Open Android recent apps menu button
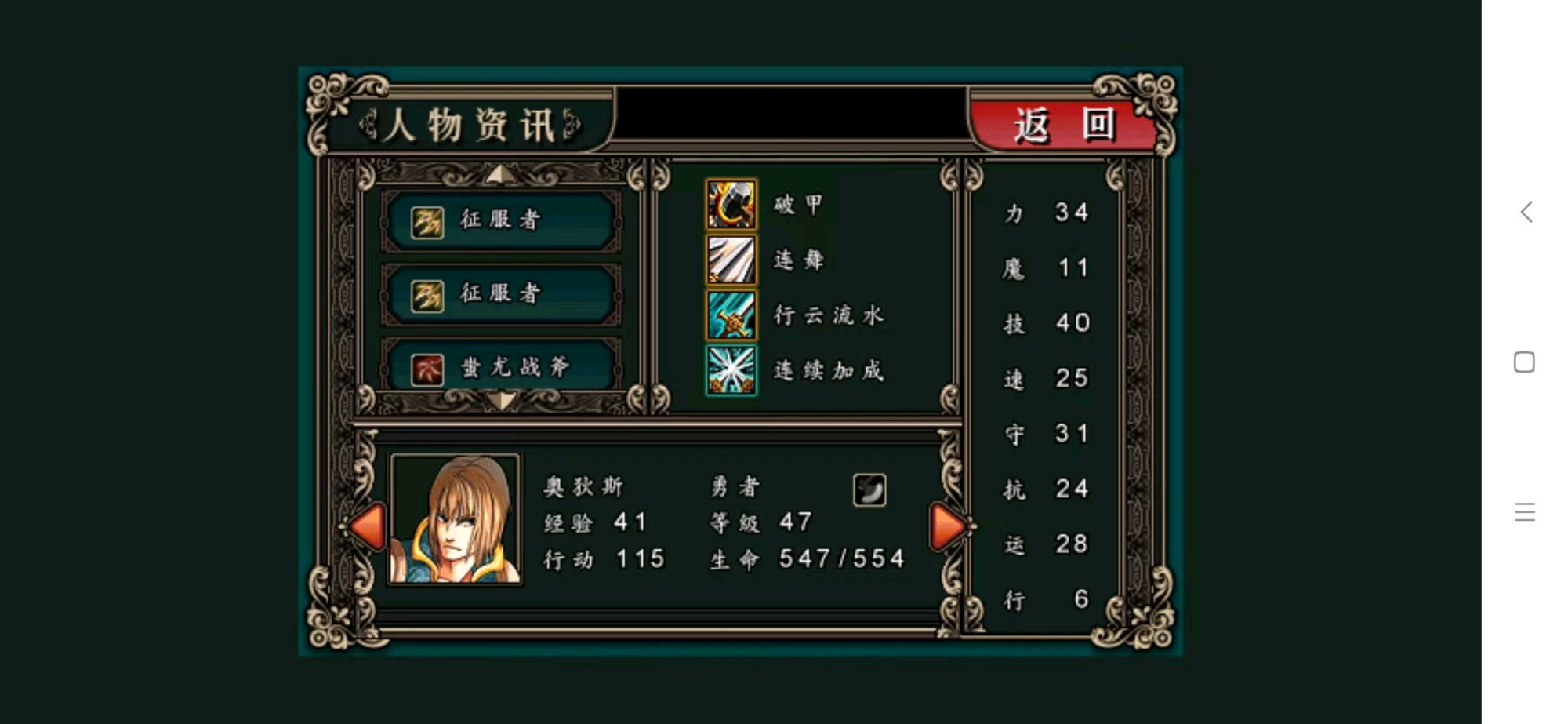The image size is (1568, 724). click(1525, 512)
